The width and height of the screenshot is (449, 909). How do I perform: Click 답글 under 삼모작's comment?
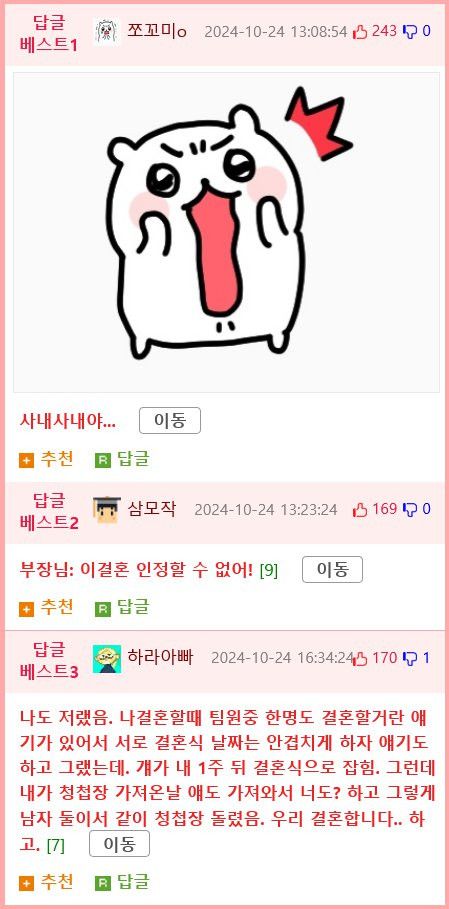122,608
